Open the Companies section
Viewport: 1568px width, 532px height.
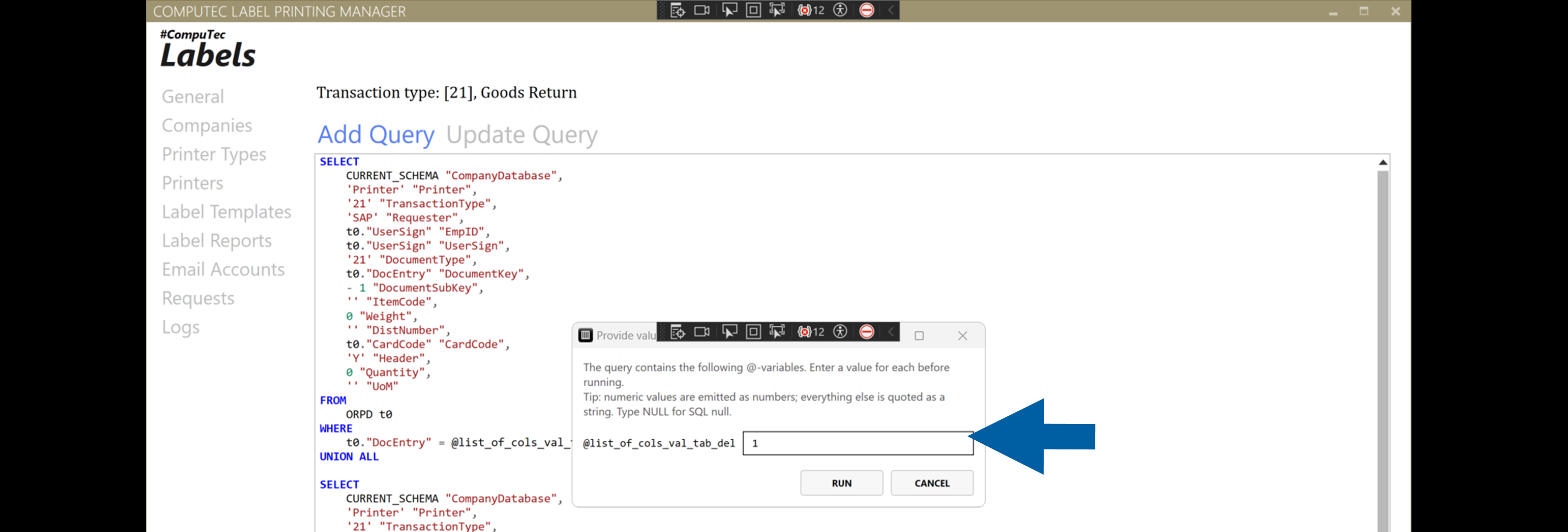pyautogui.click(x=207, y=125)
